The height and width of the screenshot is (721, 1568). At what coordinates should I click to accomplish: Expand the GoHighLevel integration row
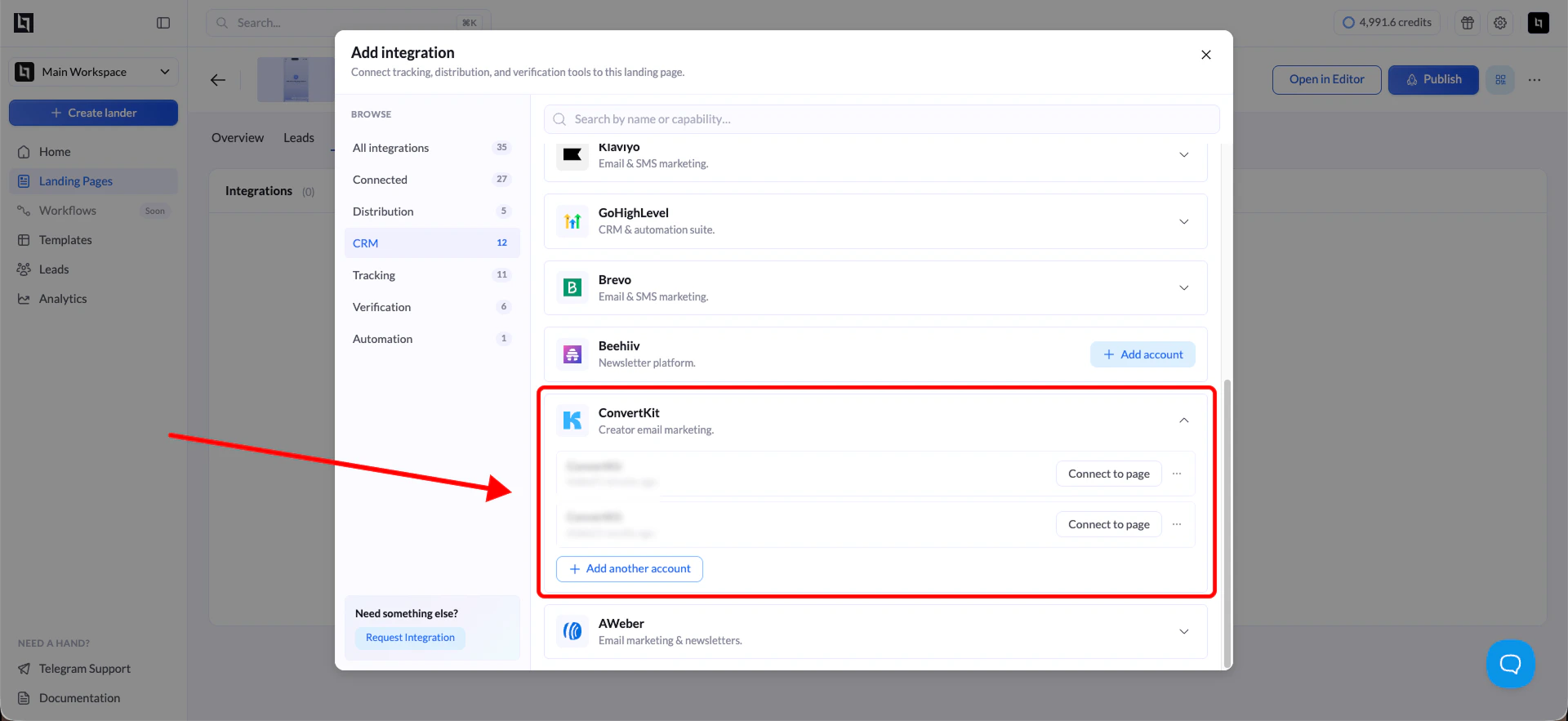click(1183, 221)
